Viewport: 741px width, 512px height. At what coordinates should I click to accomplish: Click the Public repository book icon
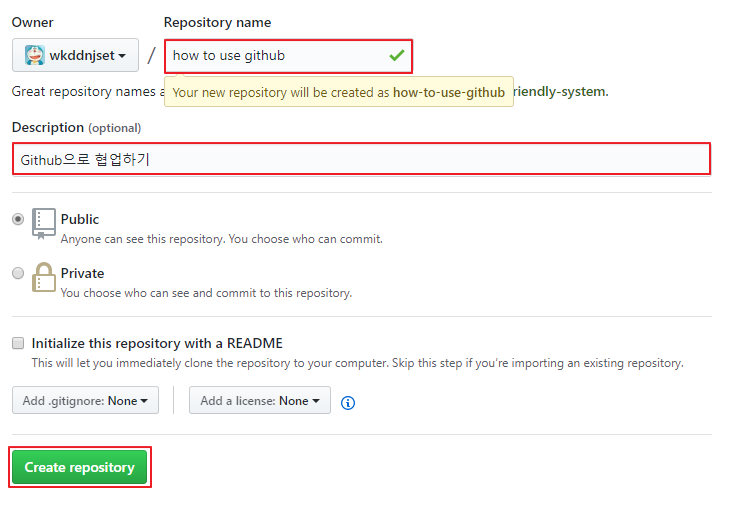[43, 224]
